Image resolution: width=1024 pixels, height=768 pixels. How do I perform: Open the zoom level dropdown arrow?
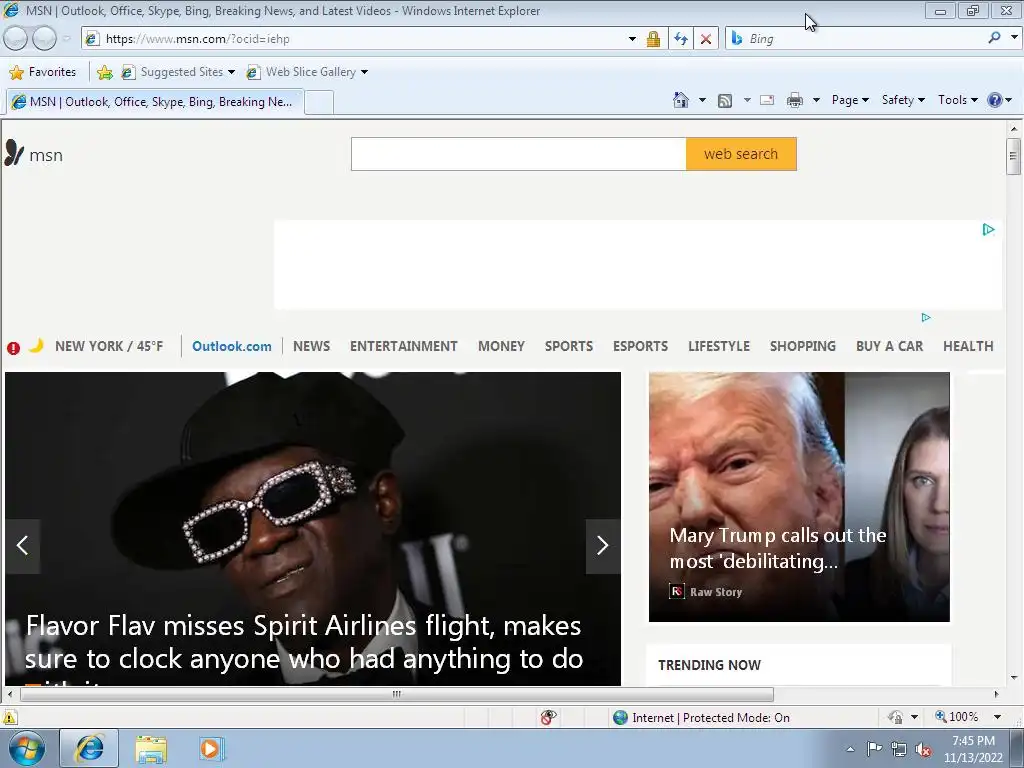(997, 717)
